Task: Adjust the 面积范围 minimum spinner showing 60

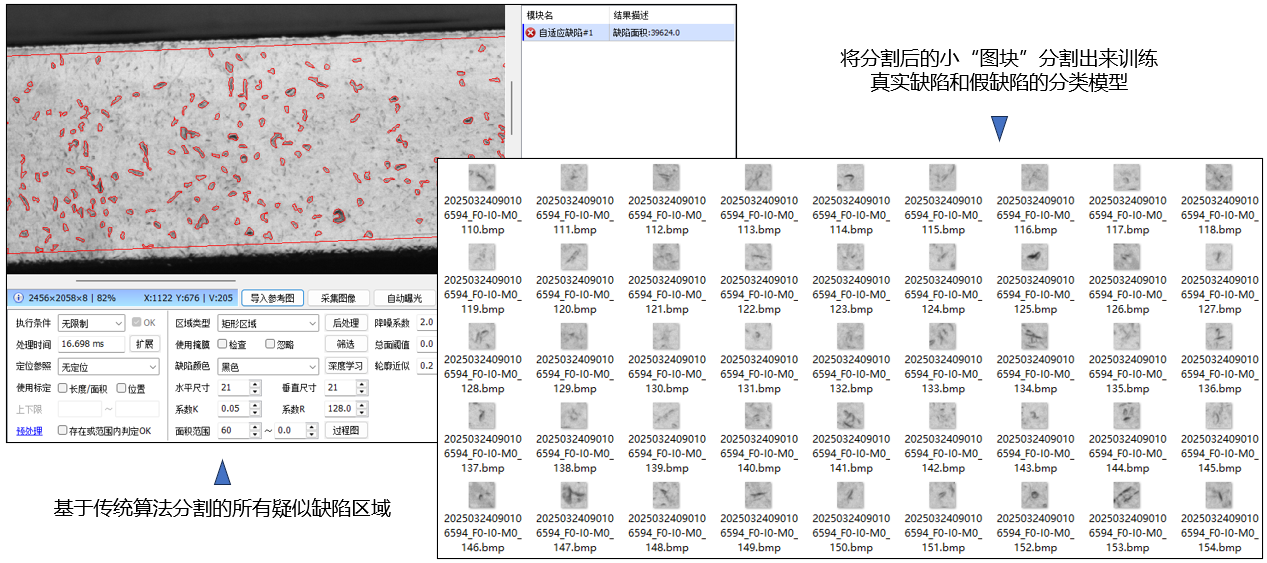Action: click(240, 430)
